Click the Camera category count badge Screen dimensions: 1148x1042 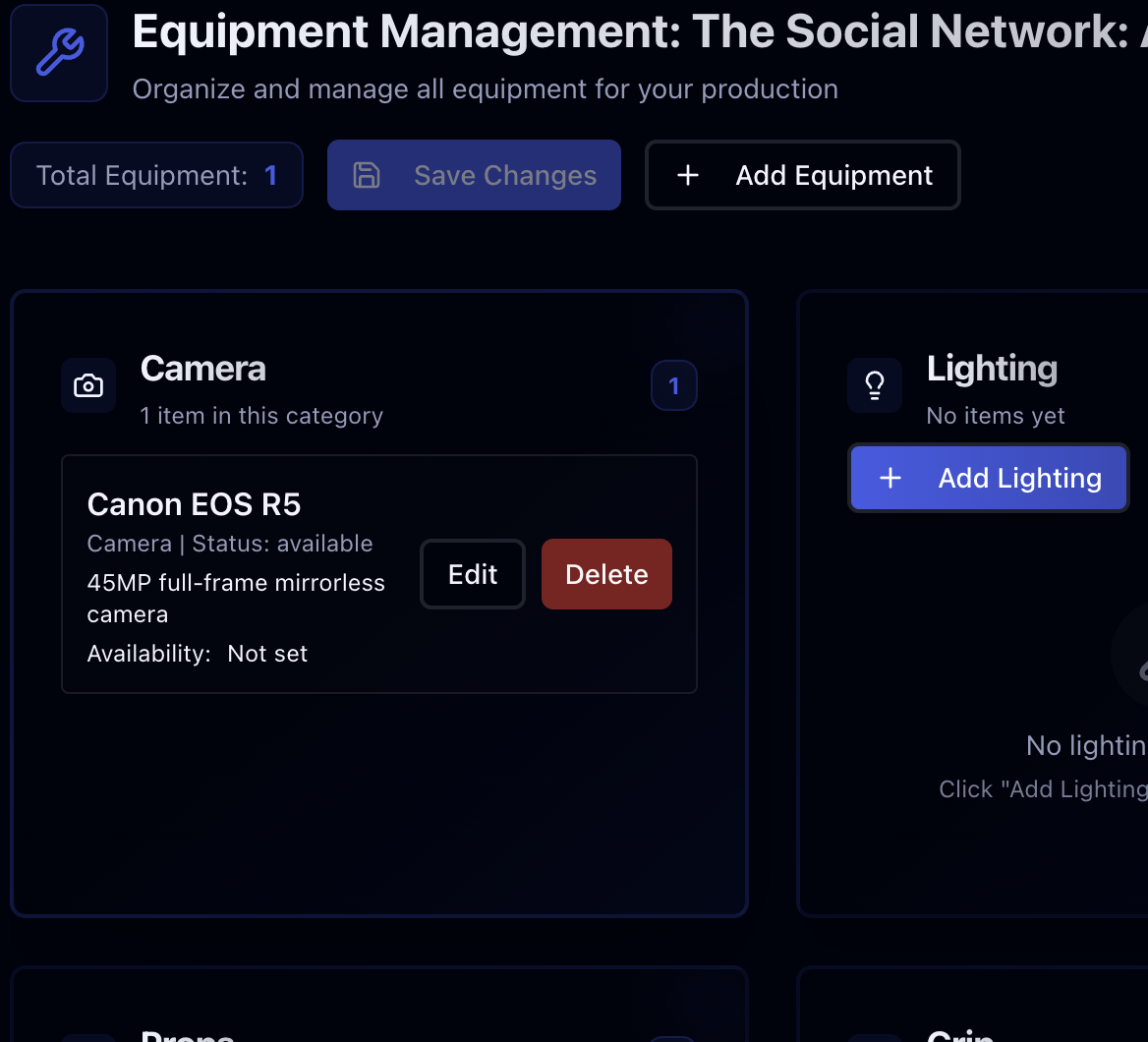pyautogui.click(x=673, y=385)
